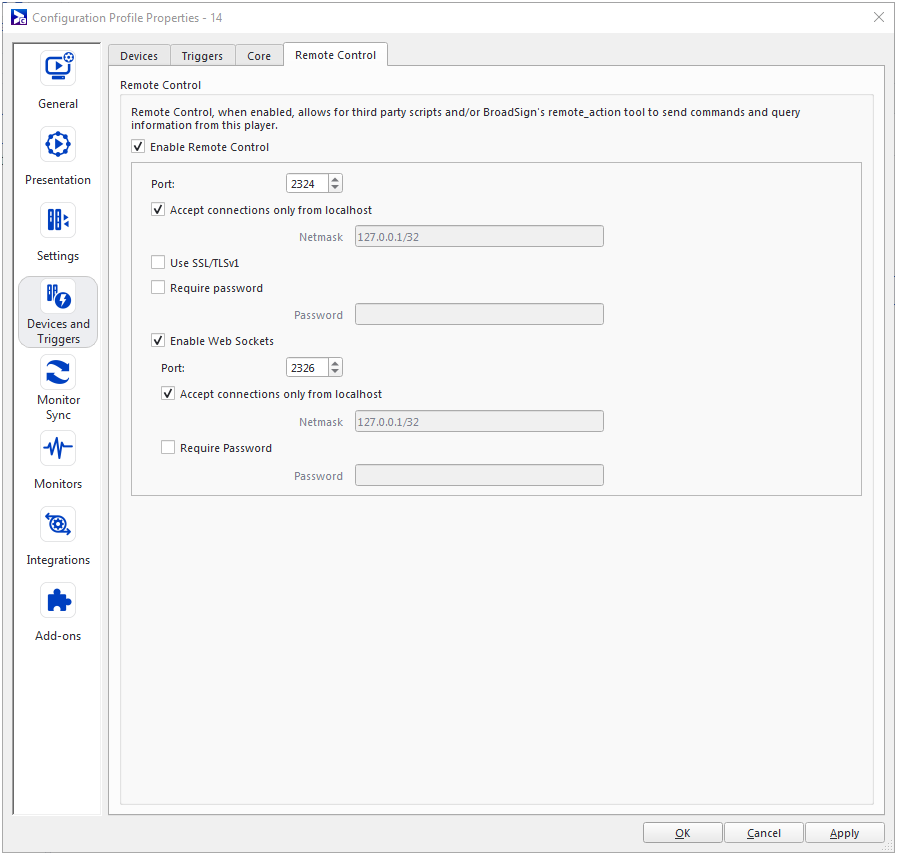Open the Integrations sidebar icon

pos(58,525)
